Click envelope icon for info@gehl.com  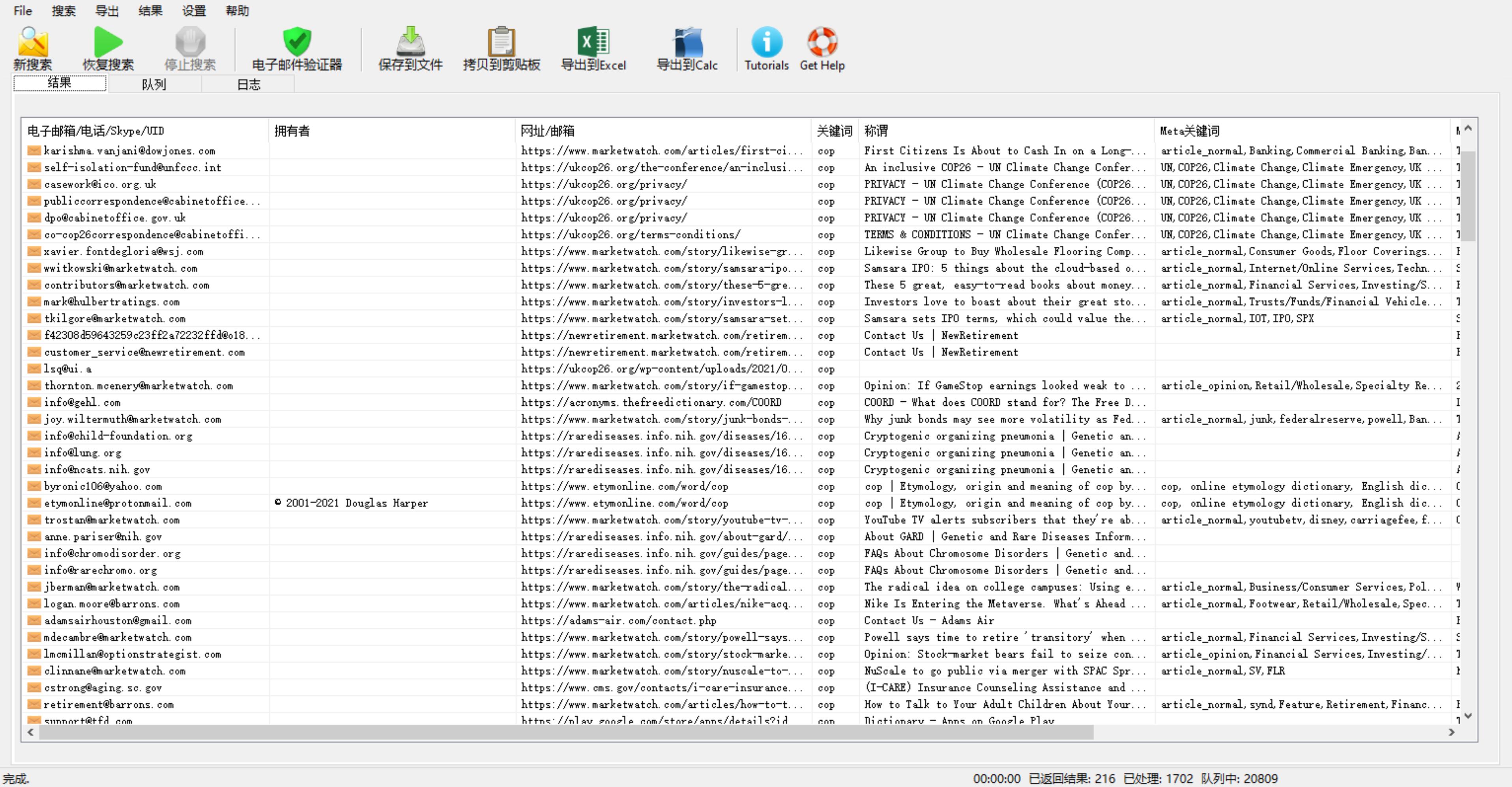35,402
